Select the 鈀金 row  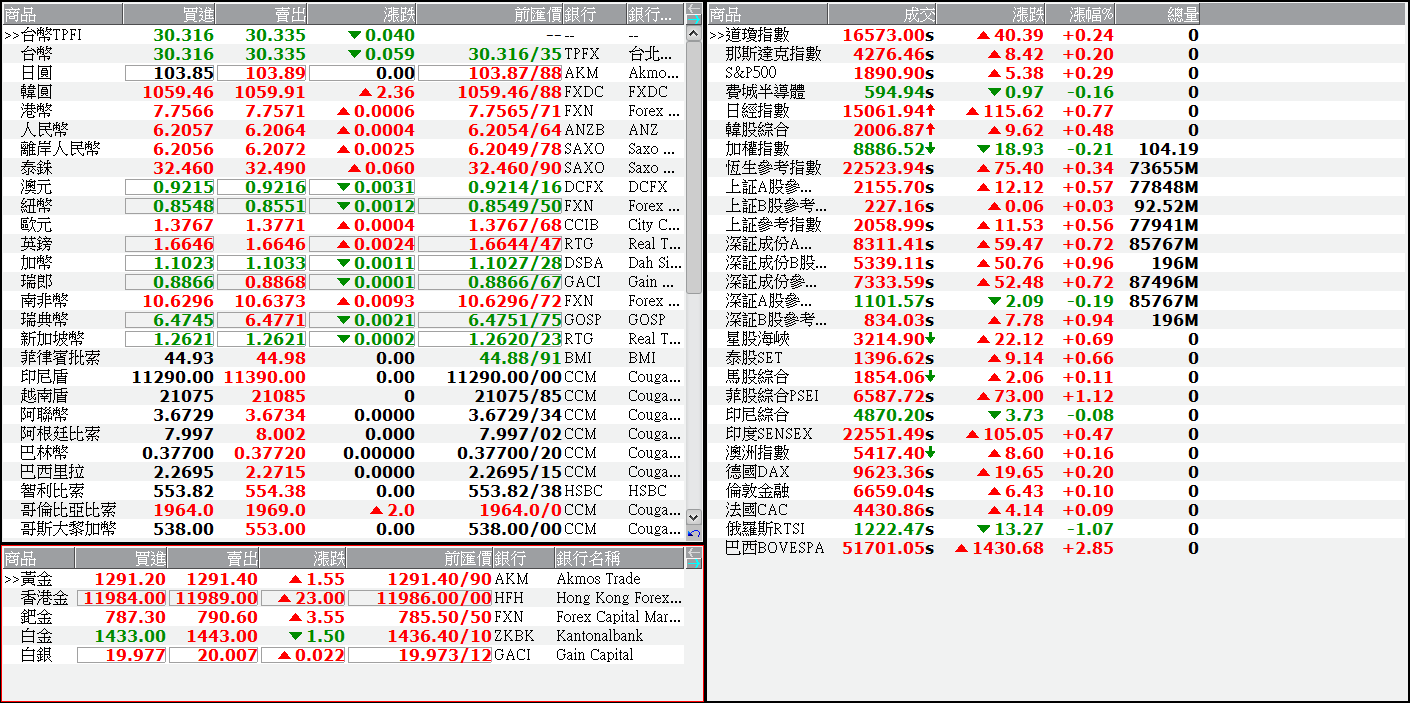point(344,617)
